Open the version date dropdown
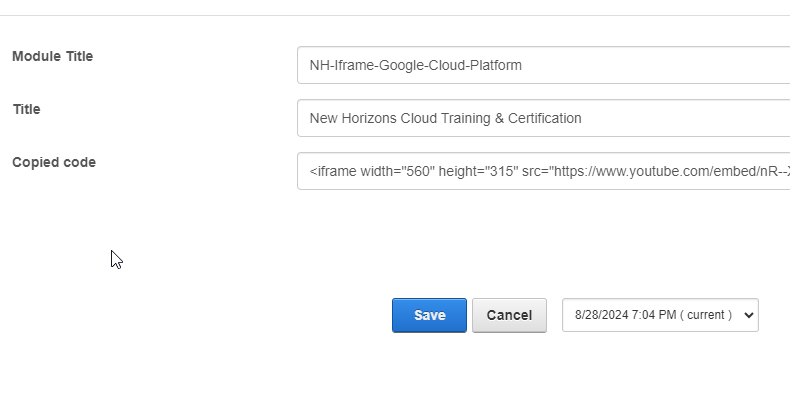The image size is (790, 401). click(659, 315)
